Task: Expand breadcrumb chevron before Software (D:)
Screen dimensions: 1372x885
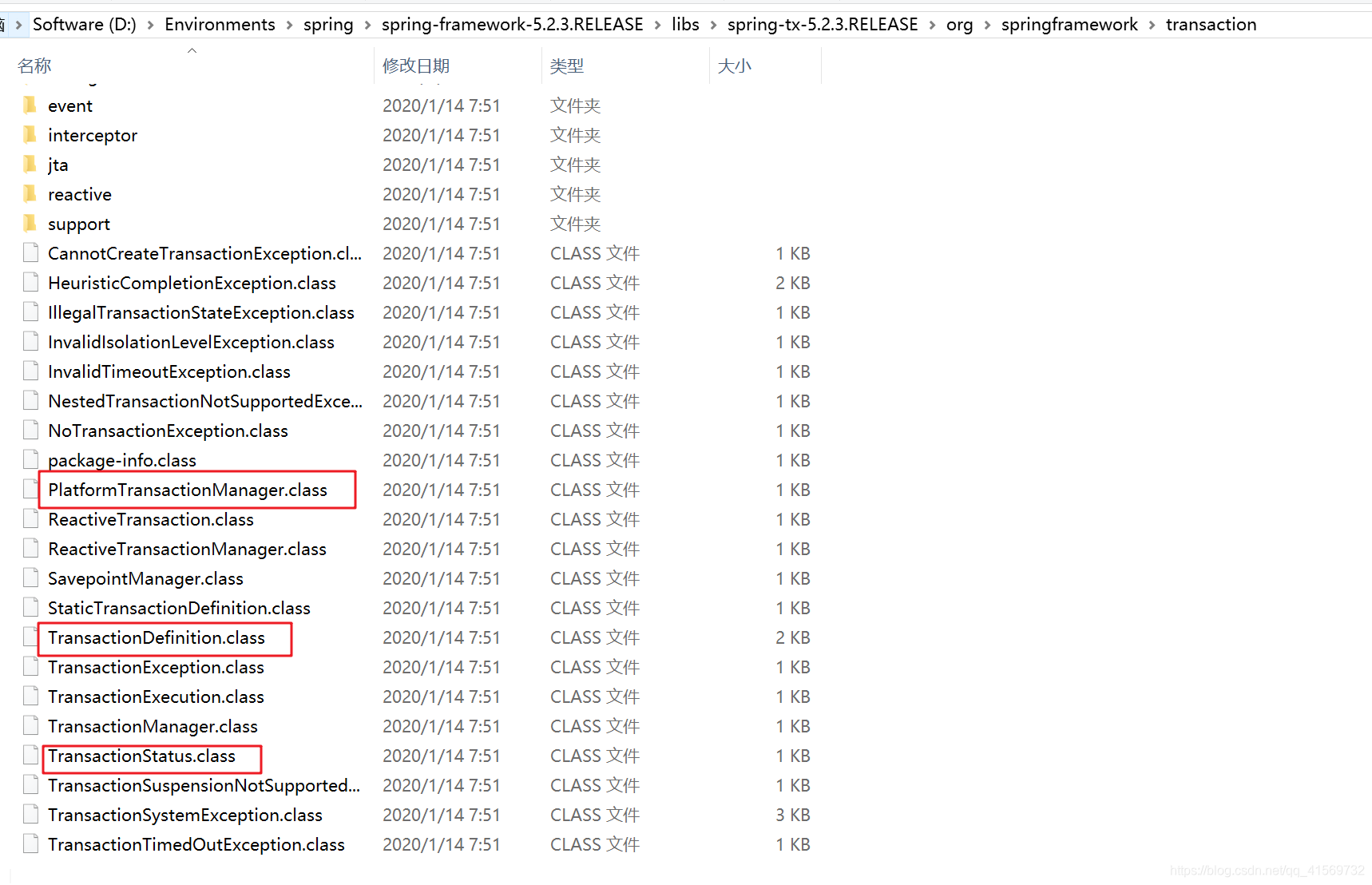Action: (18, 25)
